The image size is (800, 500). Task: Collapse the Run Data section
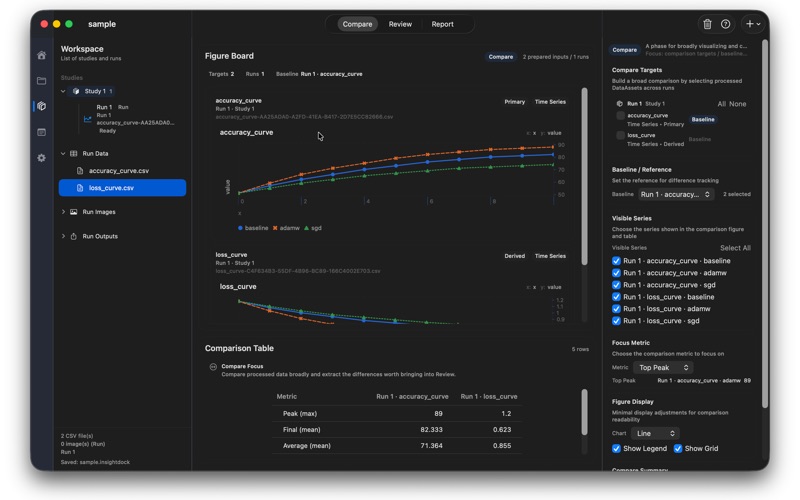tap(63, 154)
